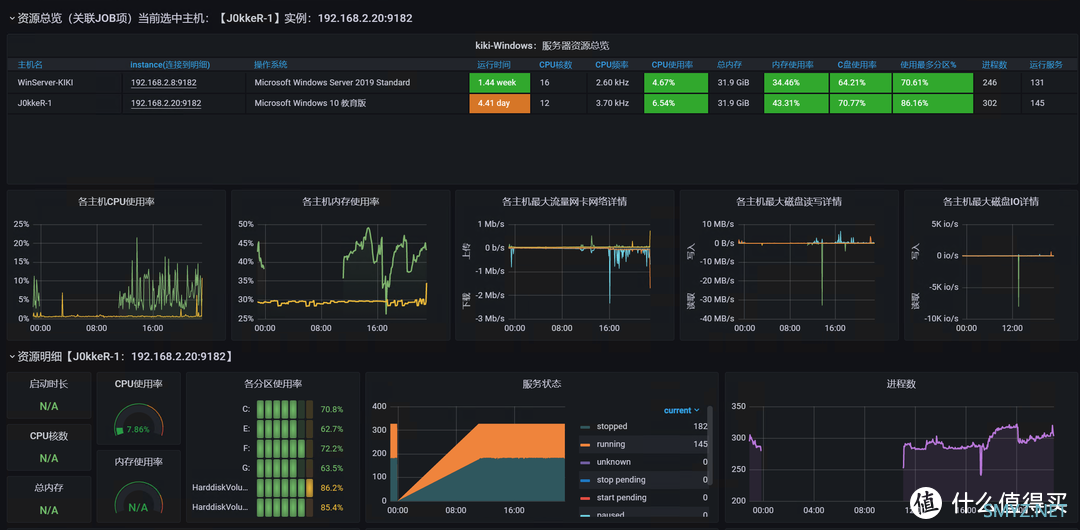Click the 服务状态 legend vertical scrollbar
1080x530 pixels.
[x=710, y=445]
